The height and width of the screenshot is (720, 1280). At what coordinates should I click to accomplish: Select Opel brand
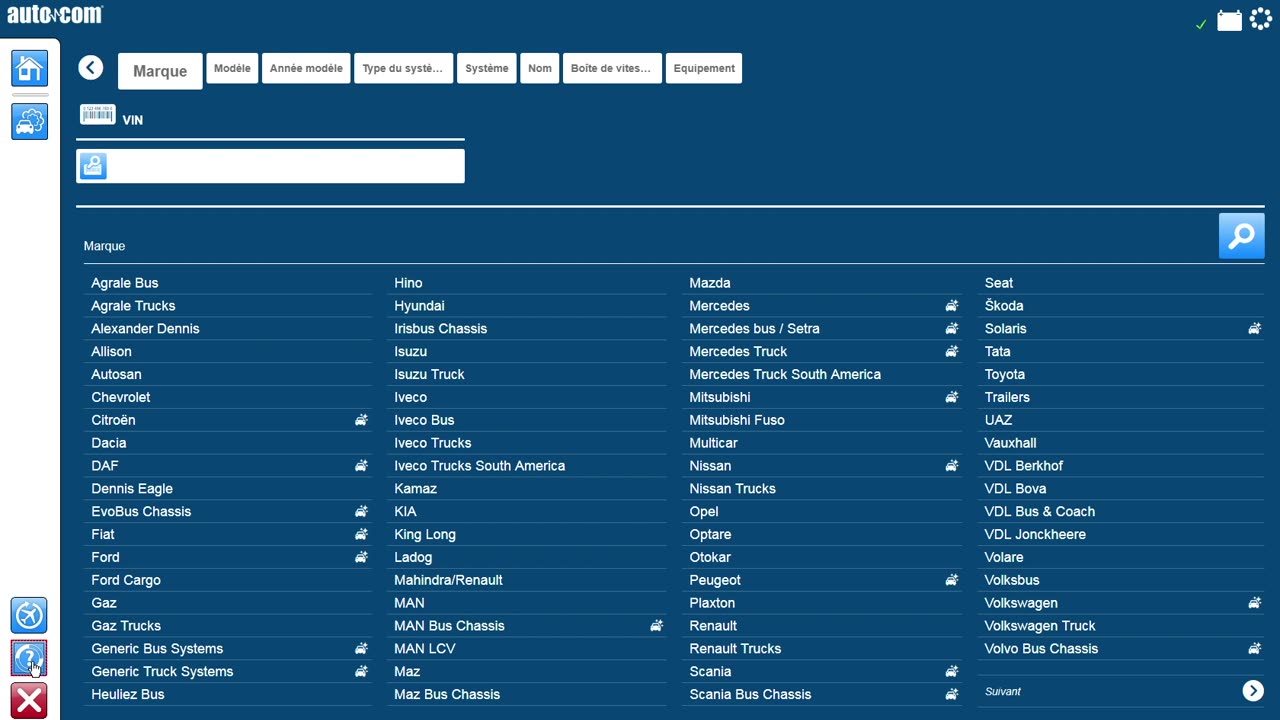tap(704, 512)
